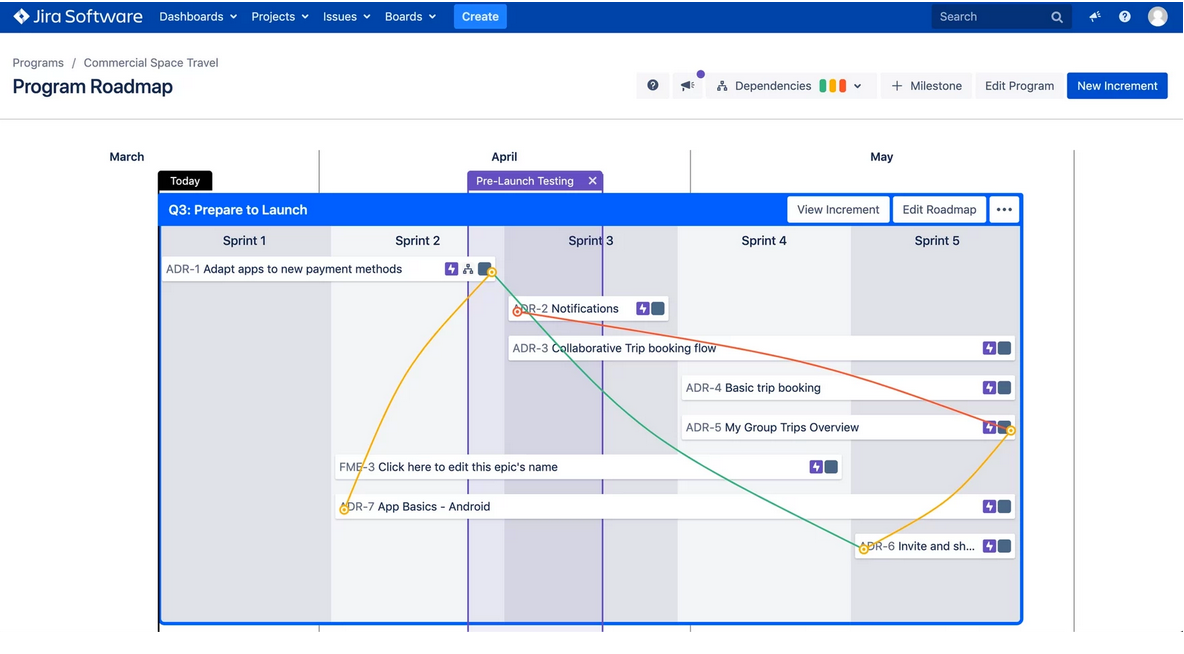The height and width of the screenshot is (654, 1184).
Task: Expand the Dependencies dropdown chevron
Action: tap(857, 86)
